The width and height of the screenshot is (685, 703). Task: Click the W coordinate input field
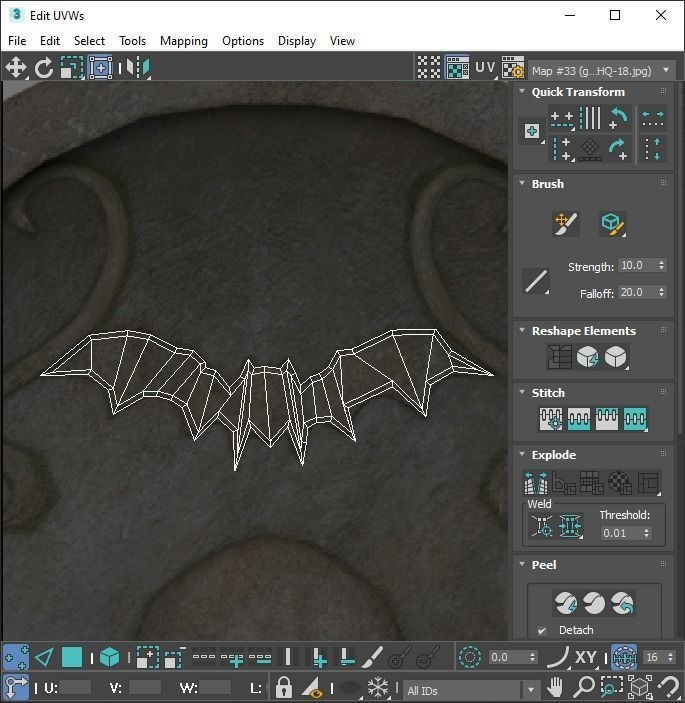215,687
